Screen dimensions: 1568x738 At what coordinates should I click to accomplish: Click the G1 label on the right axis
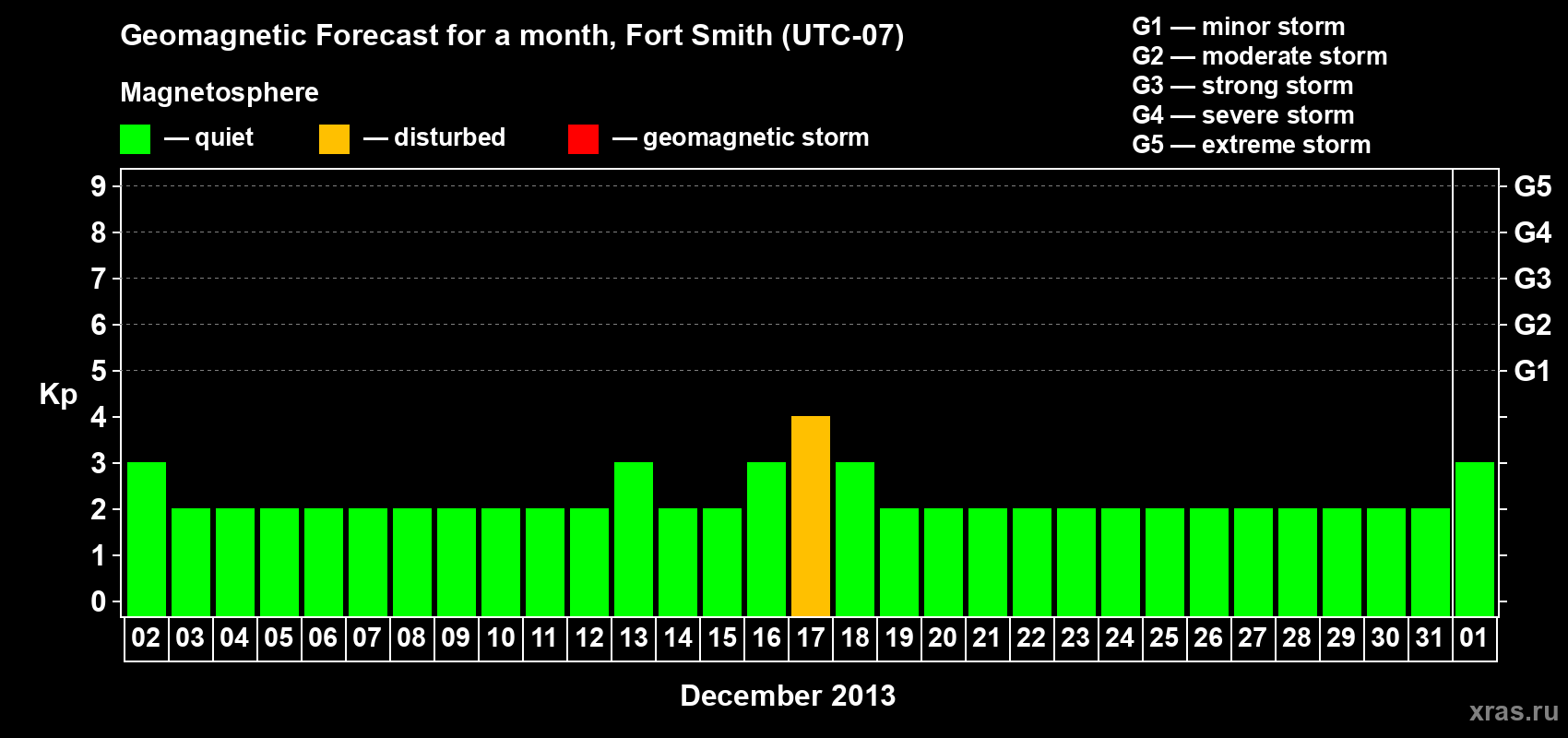click(1533, 371)
